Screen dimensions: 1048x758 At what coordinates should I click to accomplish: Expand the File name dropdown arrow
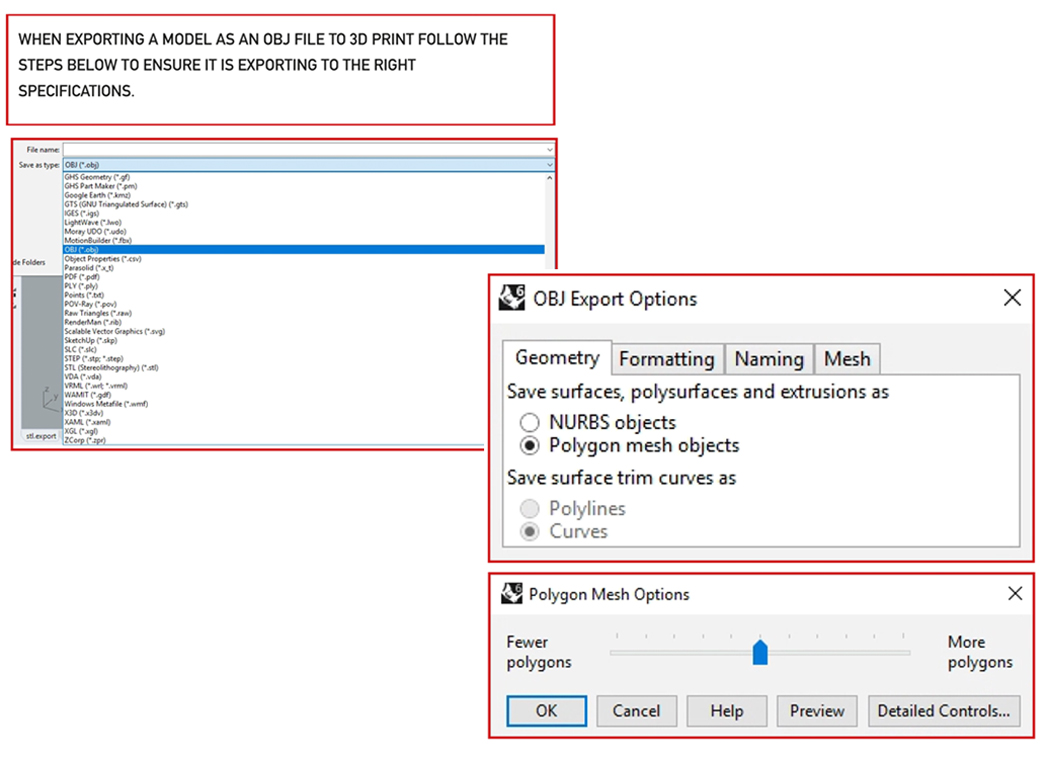(549, 150)
